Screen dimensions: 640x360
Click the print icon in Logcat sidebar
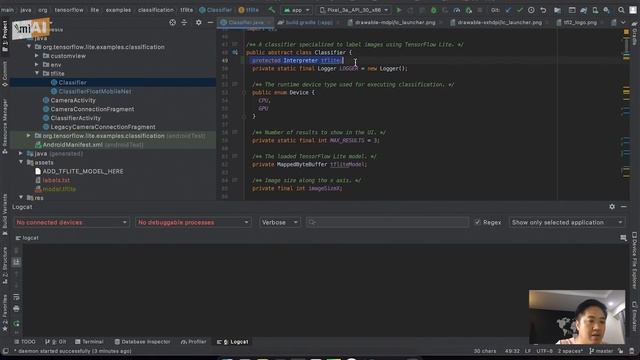click(16, 309)
